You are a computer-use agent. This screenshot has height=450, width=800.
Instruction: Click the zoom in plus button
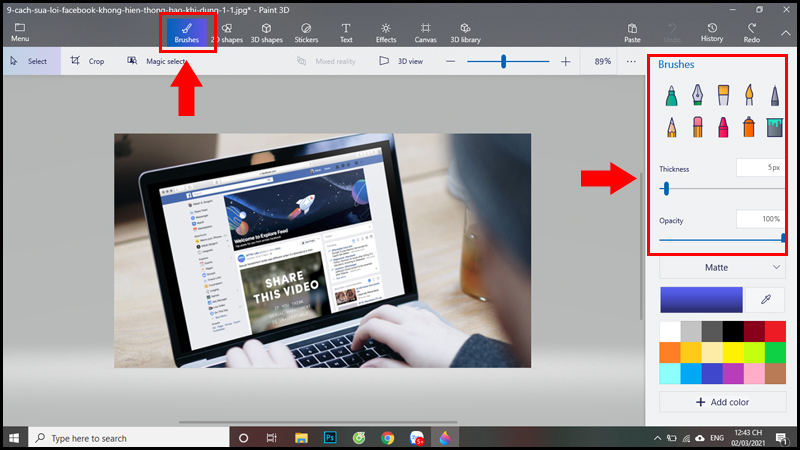point(565,62)
